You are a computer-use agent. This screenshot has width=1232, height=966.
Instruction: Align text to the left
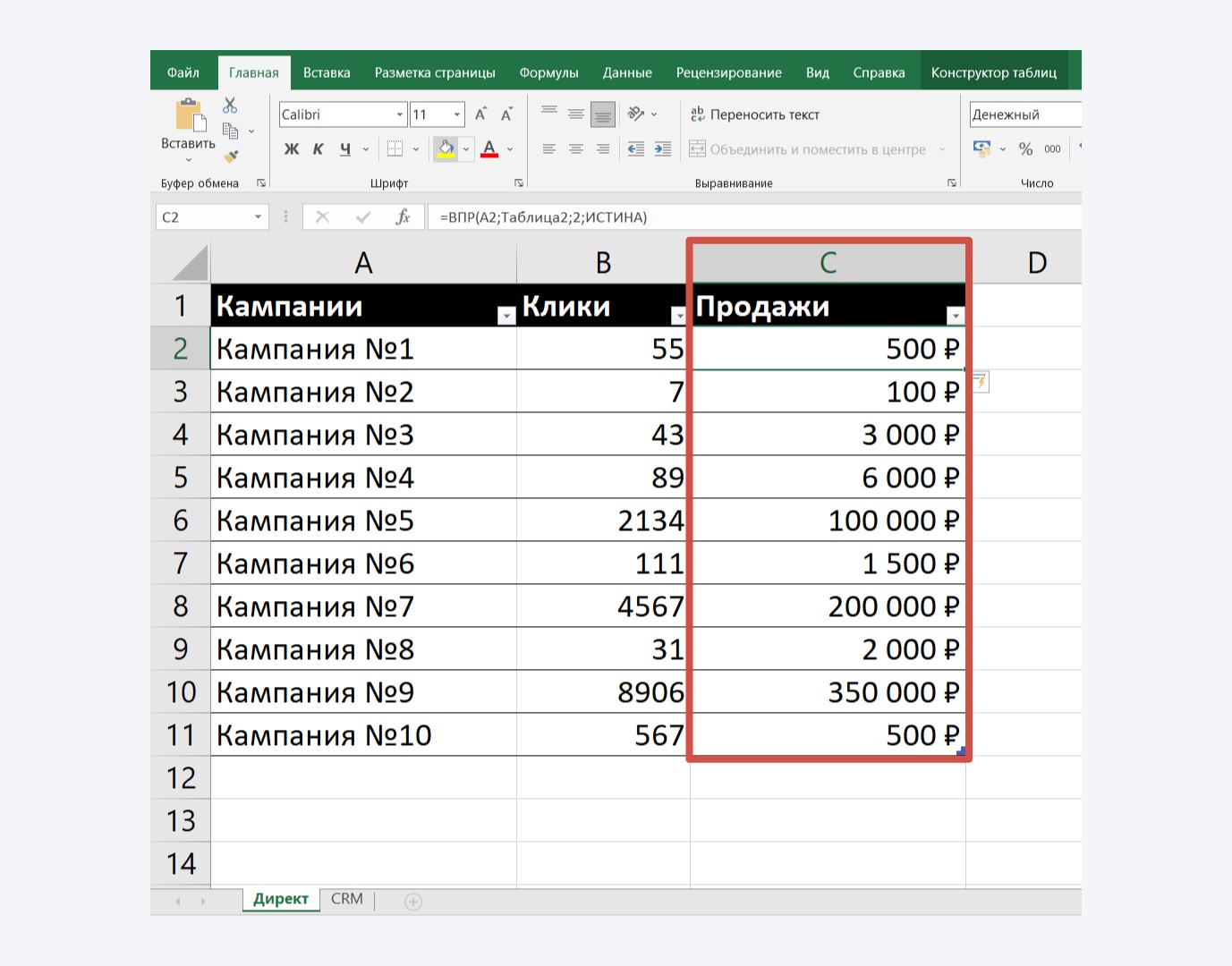[549, 149]
